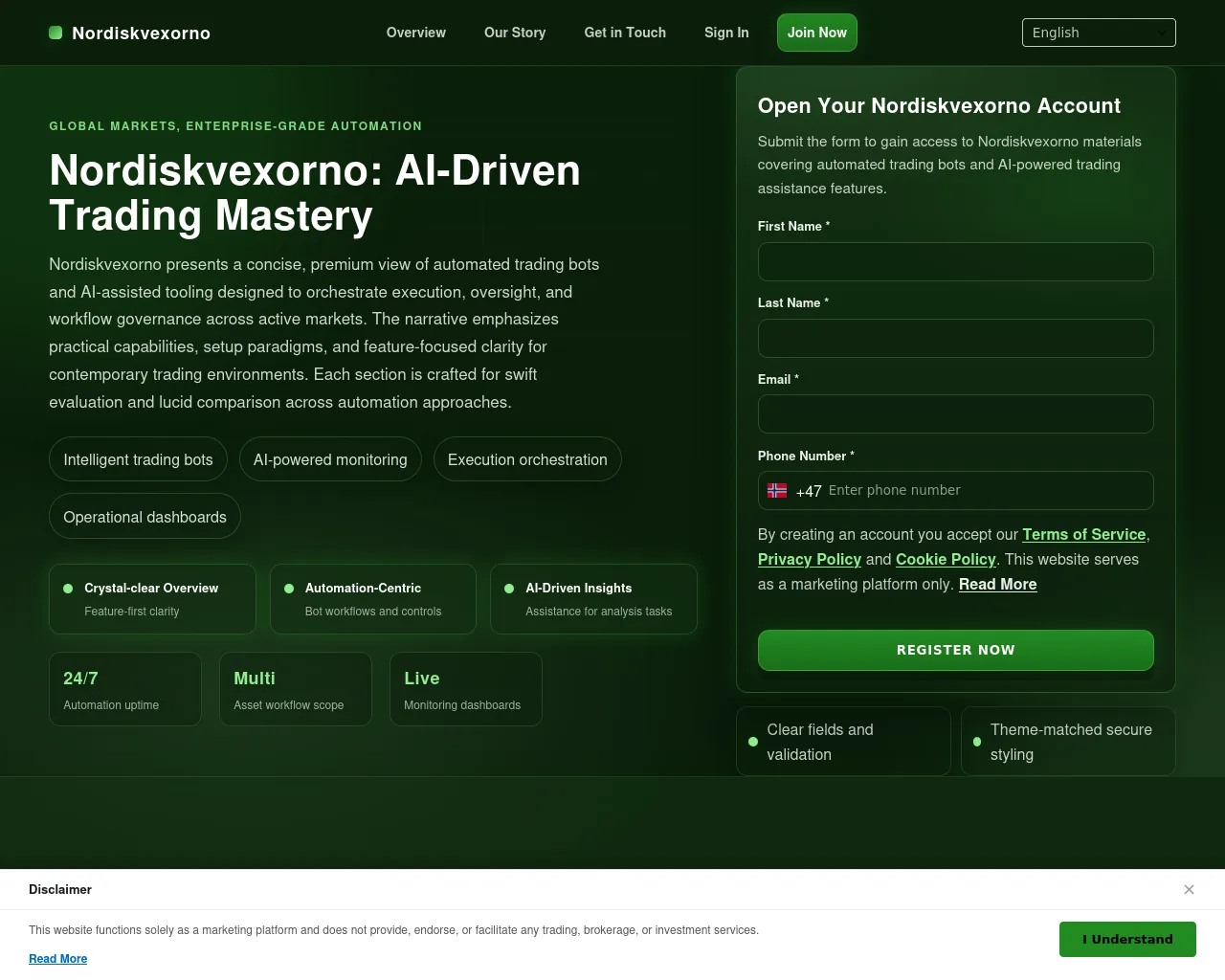Click the Nordiskvexorno green logo icon
This screenshot has width=1225, height=980.
[56, 33]
